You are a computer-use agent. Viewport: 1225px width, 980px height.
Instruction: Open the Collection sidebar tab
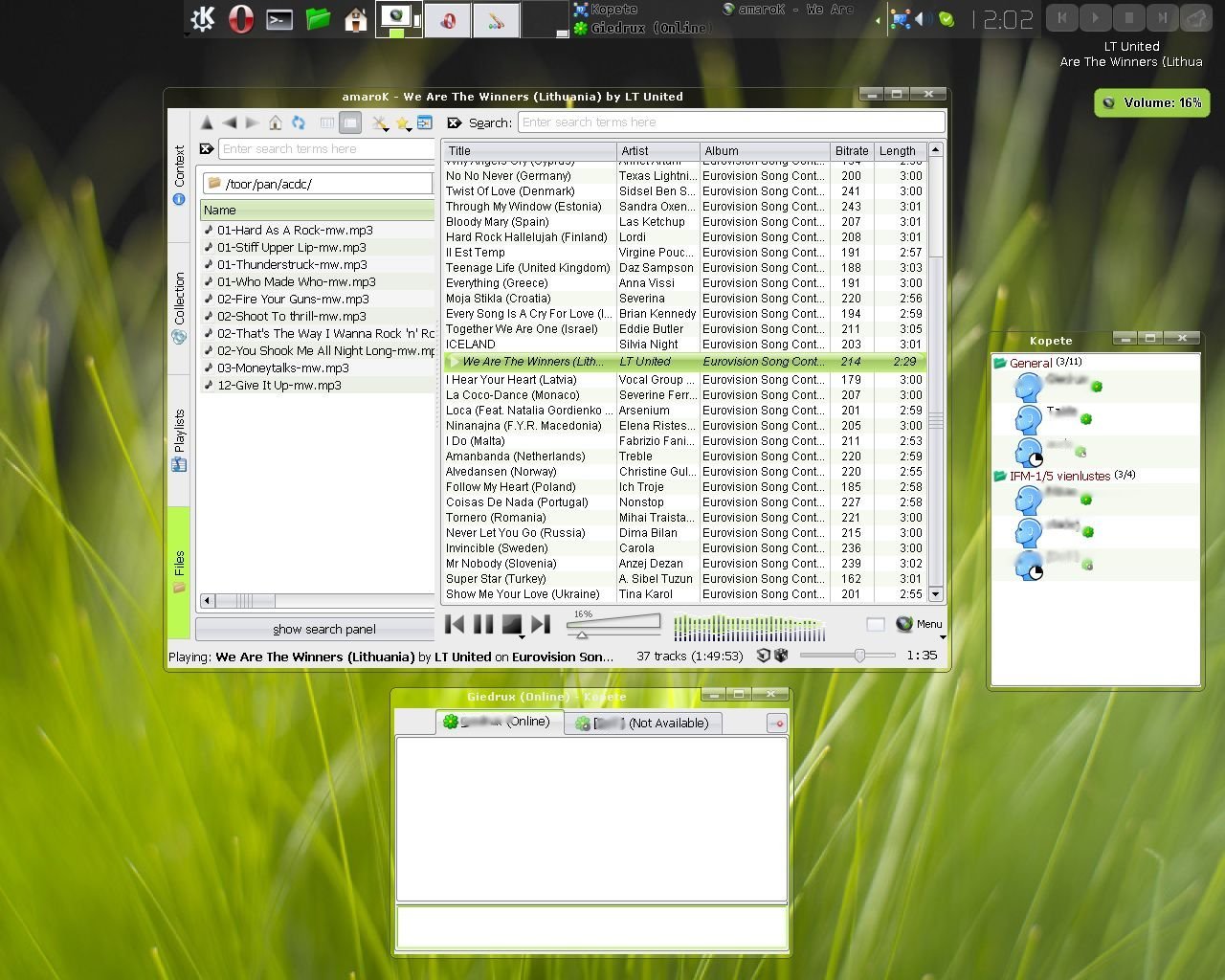coord(179,308)
